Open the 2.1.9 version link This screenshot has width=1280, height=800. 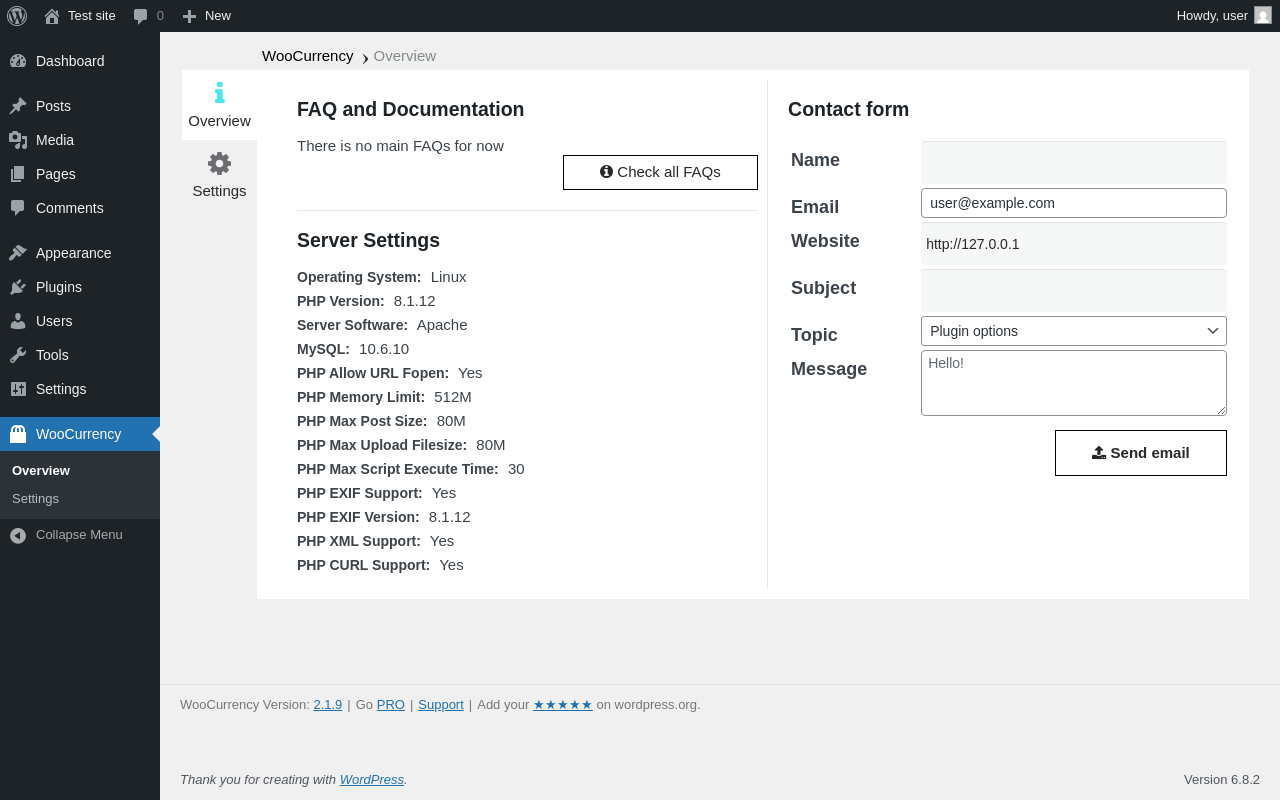[x=328, y=704]
